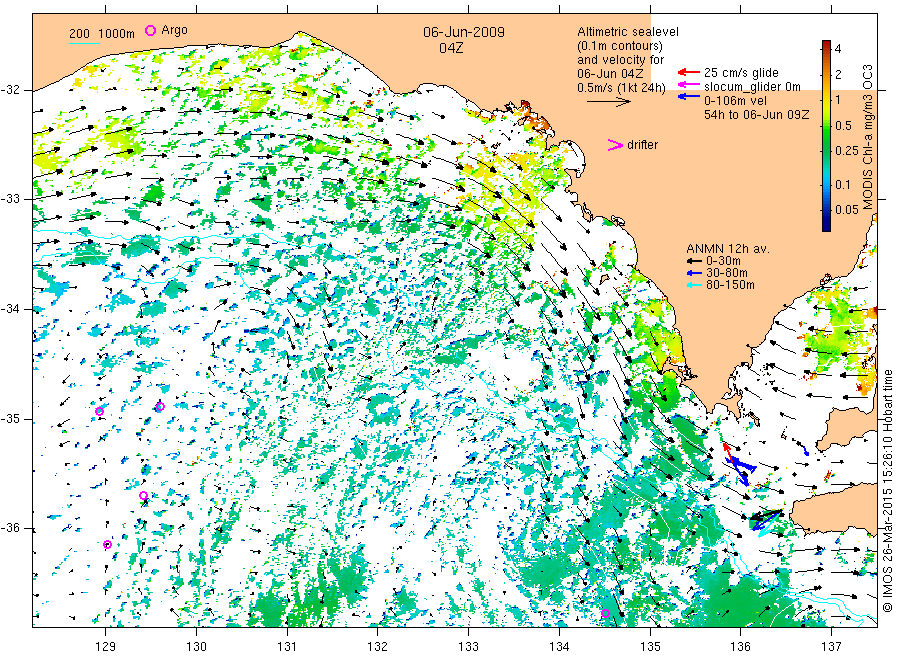Click the 'MODIS Chl-a mg/m3 OC3' axis title

click(x=868, y=137)
